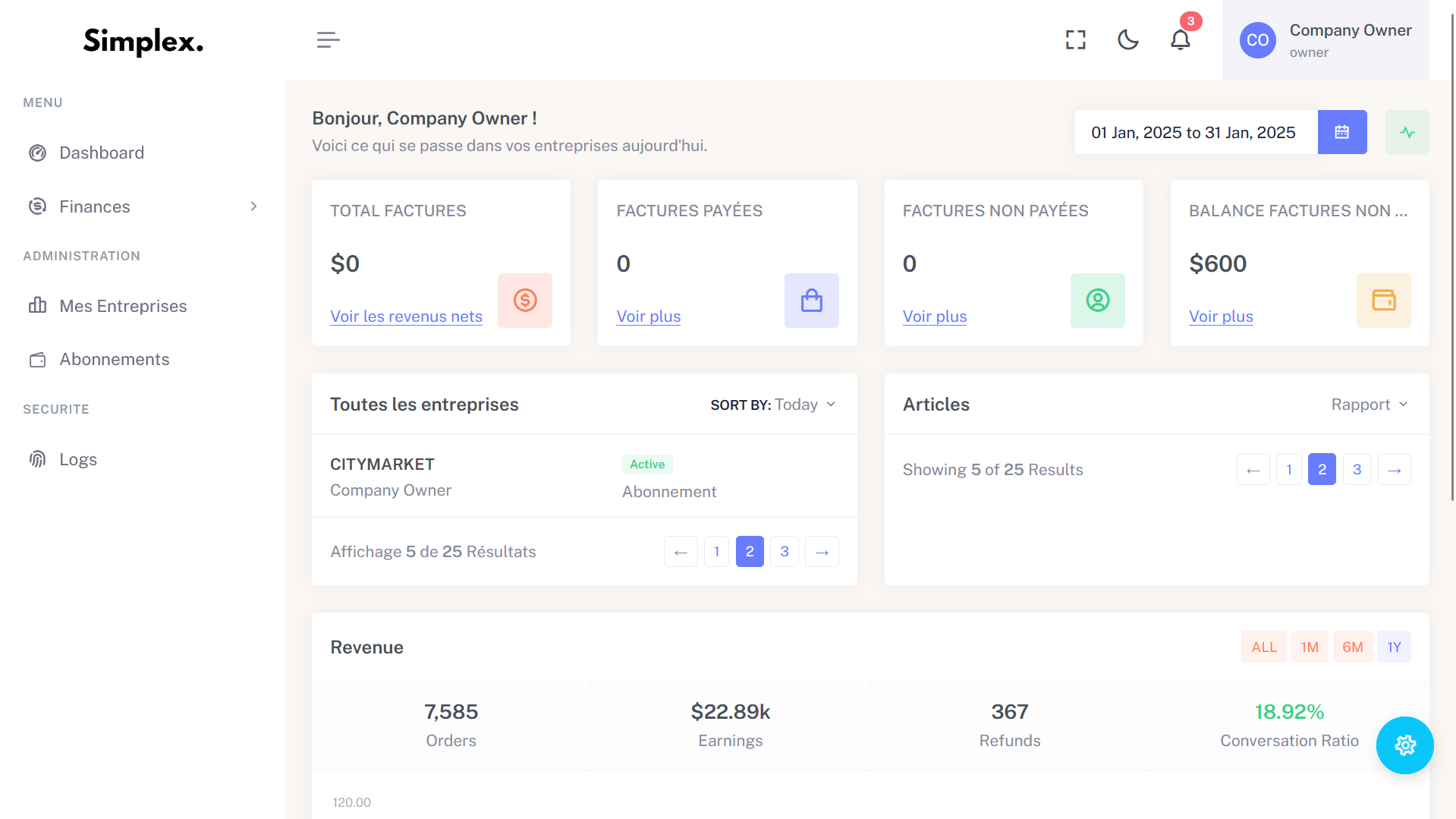Click the yellow wallet icon in Balance card
The width and height of the screenshot is (1456, 819).
point(1383,301)
